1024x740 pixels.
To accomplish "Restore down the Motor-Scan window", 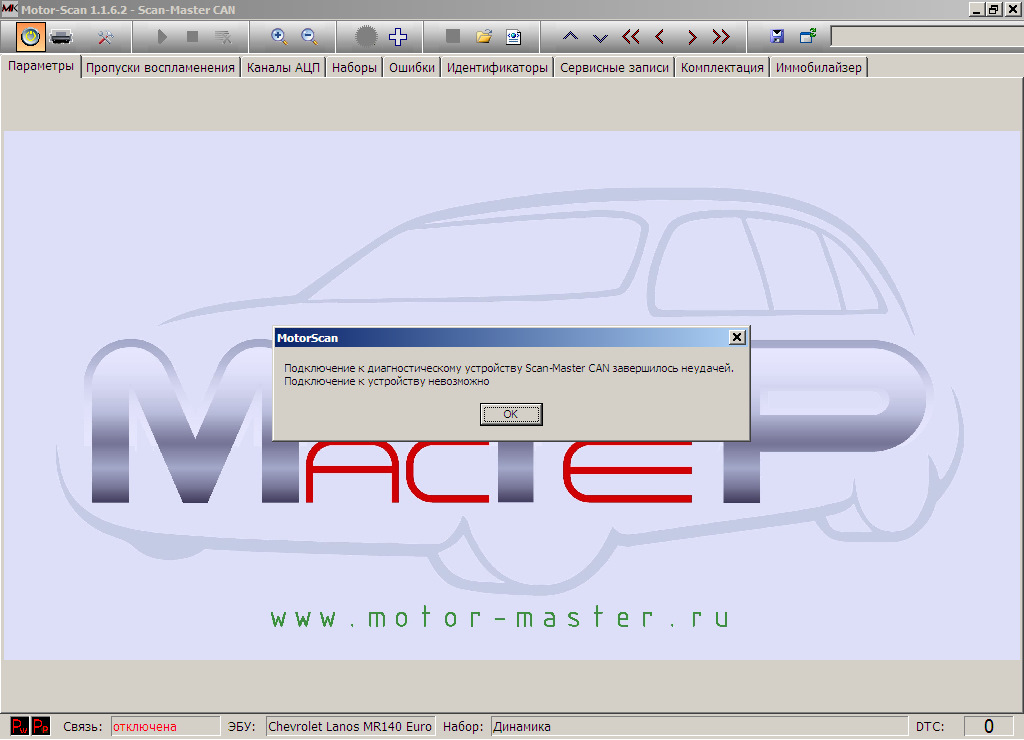I will click(x=994, y=9).
